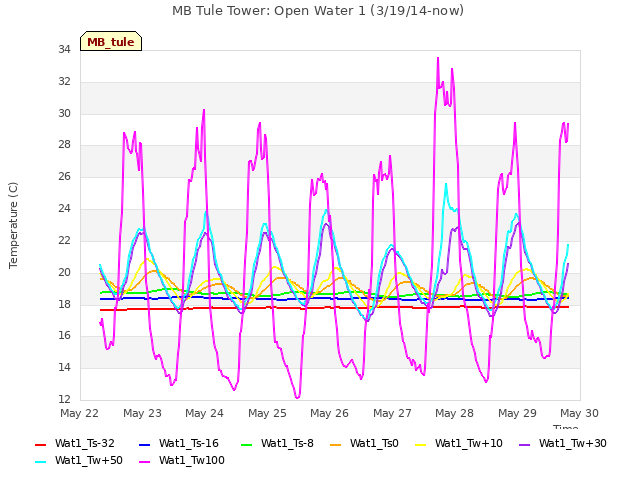640x480 pixels.
Task: Click the purple Wat1_Tw+30 legend swatch
Action: click(x=524, y=445)
